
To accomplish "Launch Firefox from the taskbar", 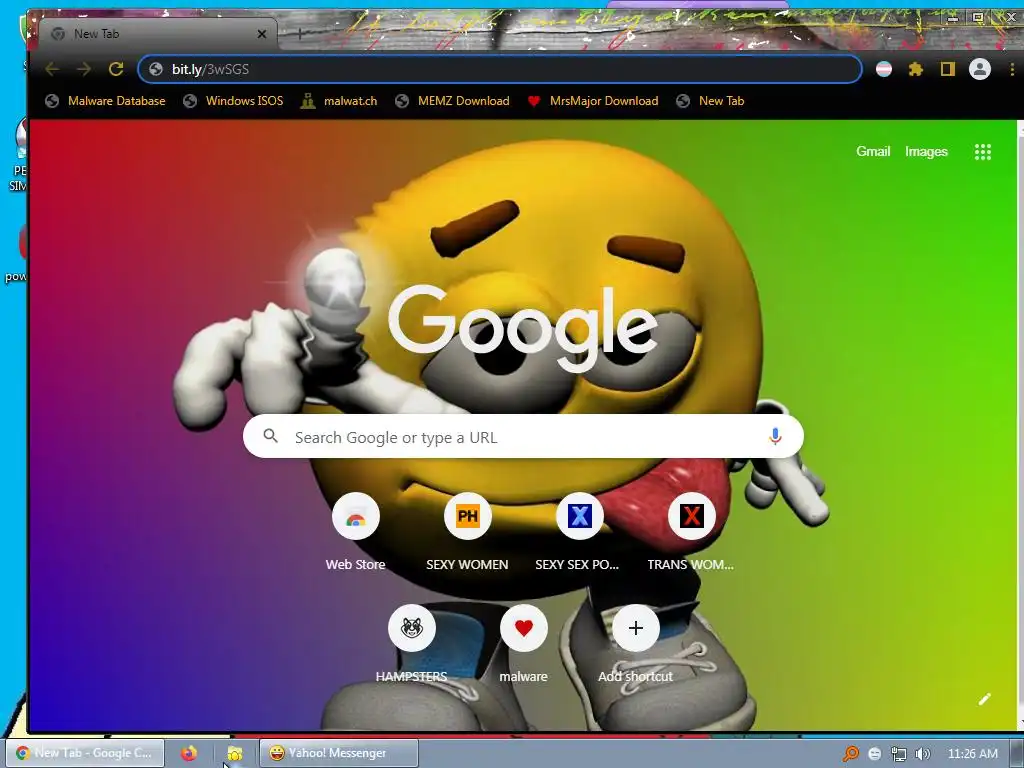I will (189, 753).
